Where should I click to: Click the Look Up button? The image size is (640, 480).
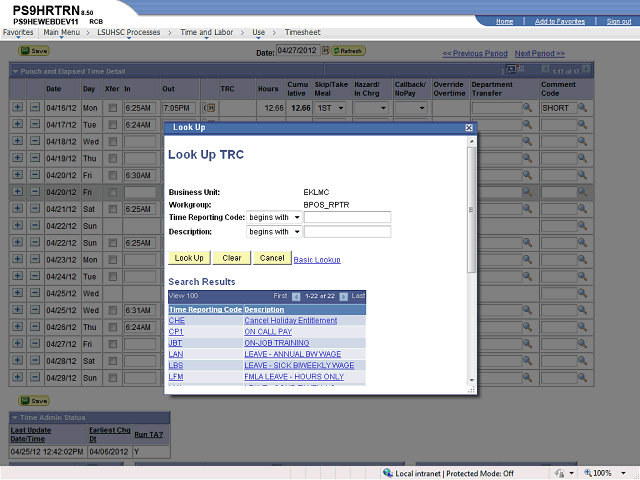189,258
